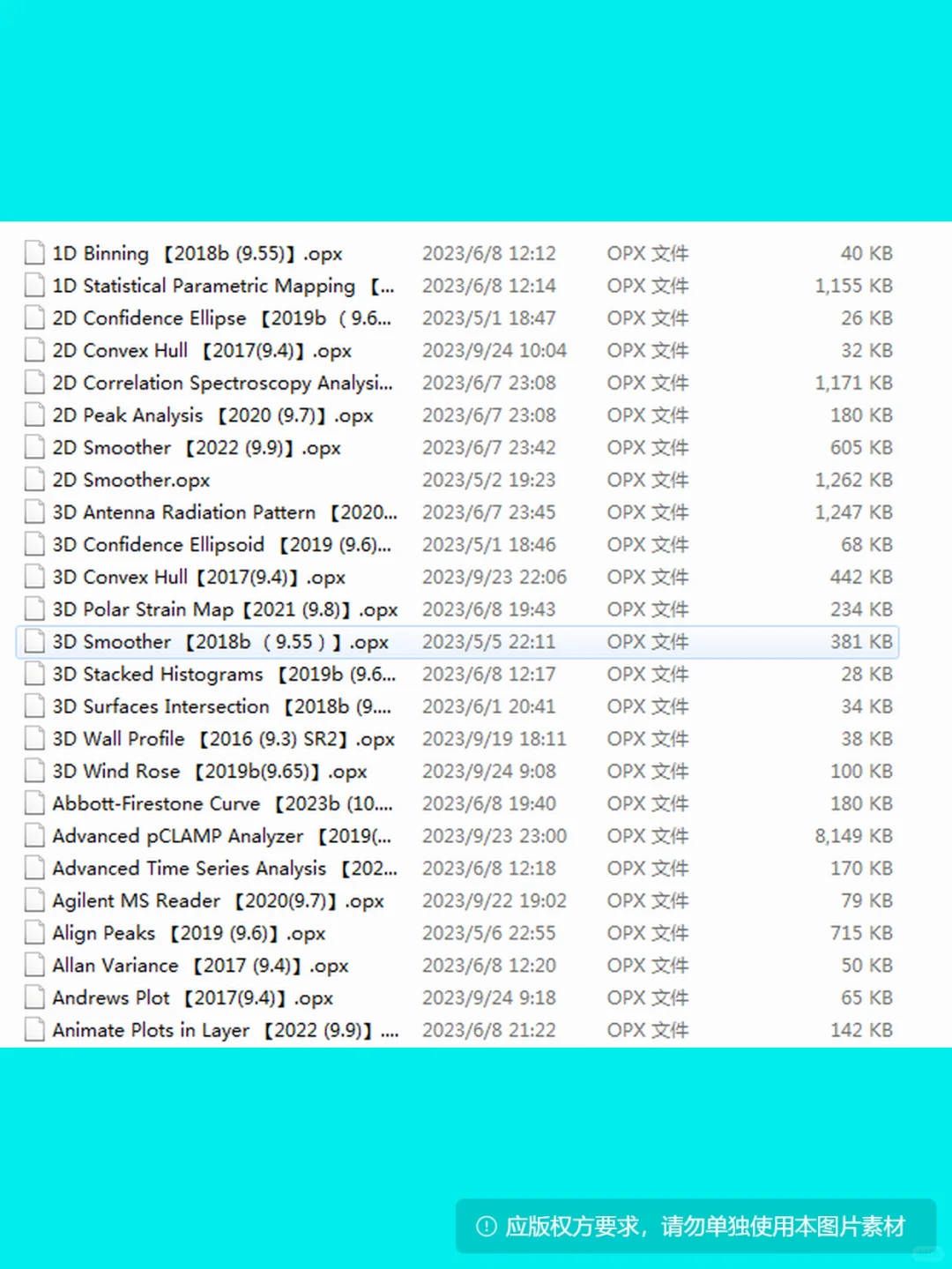The height and width of the screenshot is (1269, 952).
Task: Click the file icon beside 1D Binning
Action: [34, 253]
